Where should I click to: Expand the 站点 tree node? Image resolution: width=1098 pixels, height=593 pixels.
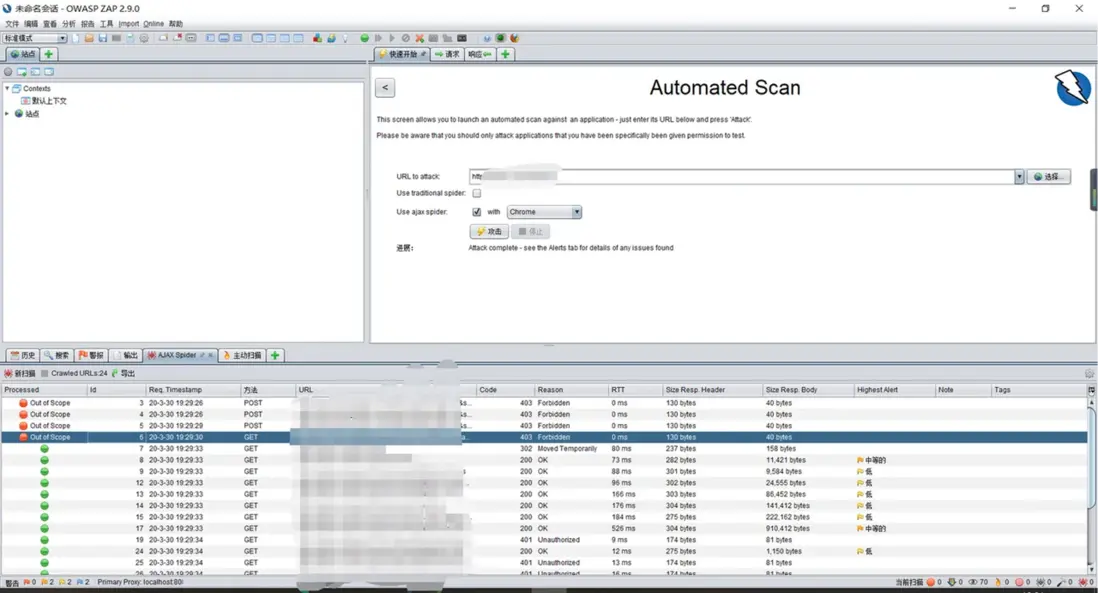tap(7, 113)
